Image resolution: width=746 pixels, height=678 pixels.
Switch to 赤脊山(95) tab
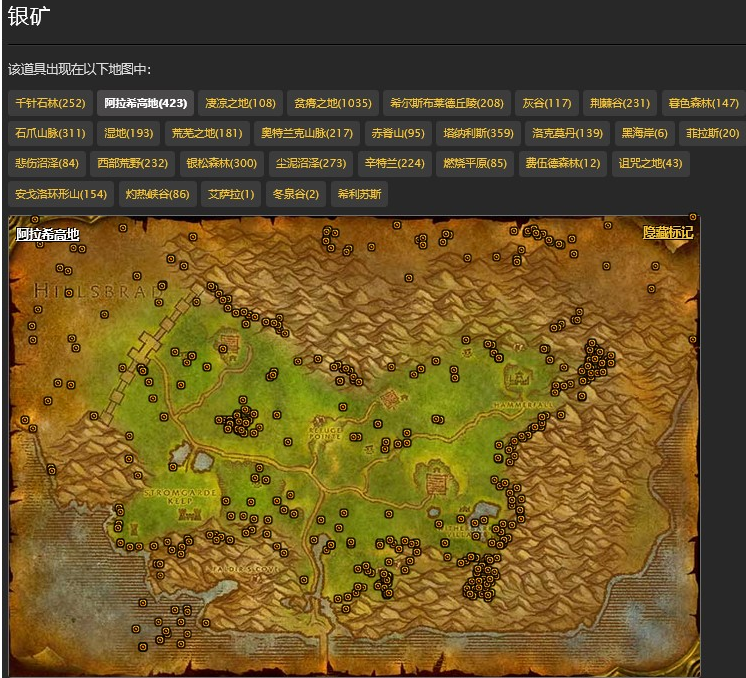pyautogui.click(x=398, y=133)
